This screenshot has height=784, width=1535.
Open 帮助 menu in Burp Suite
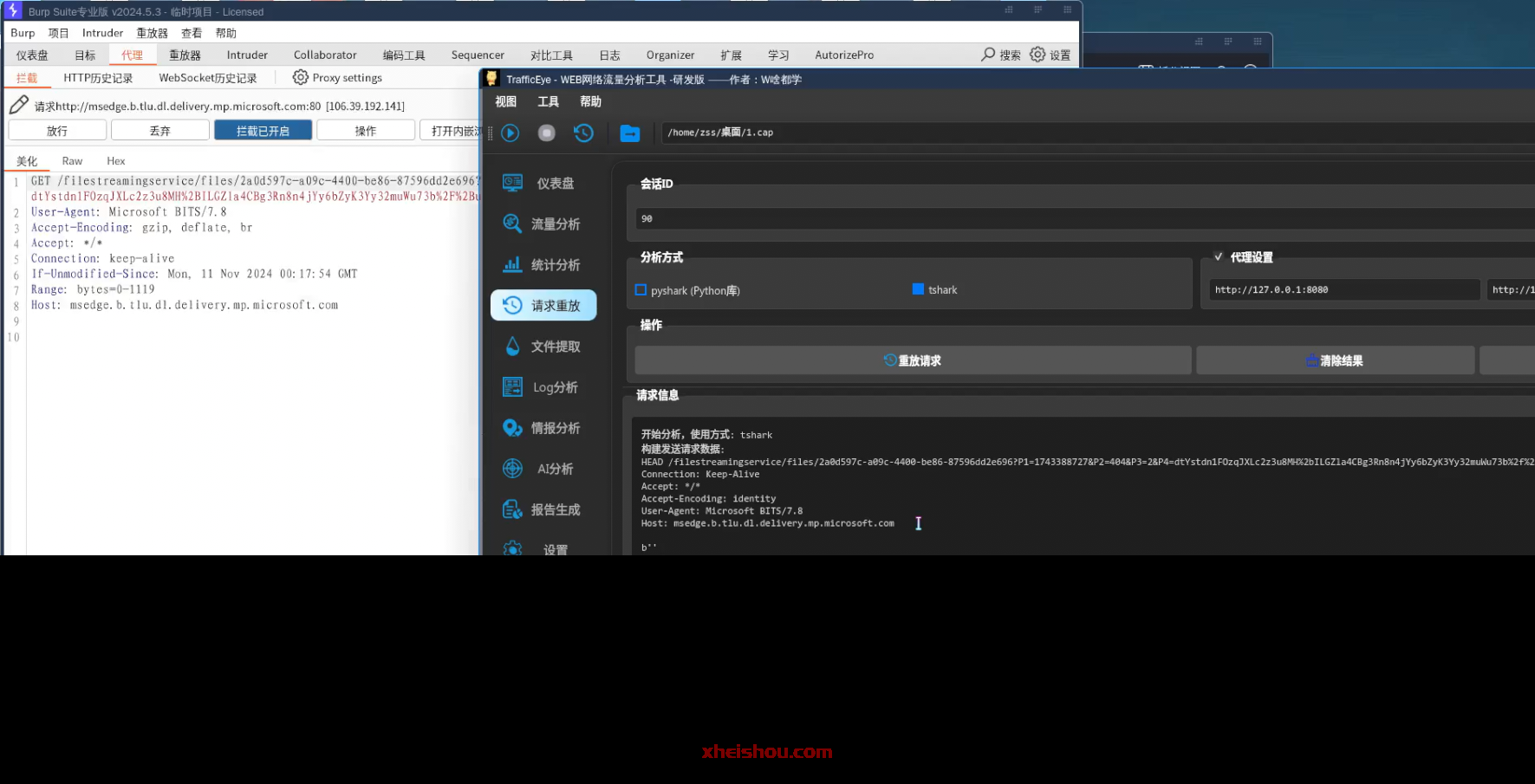[226, 33]
